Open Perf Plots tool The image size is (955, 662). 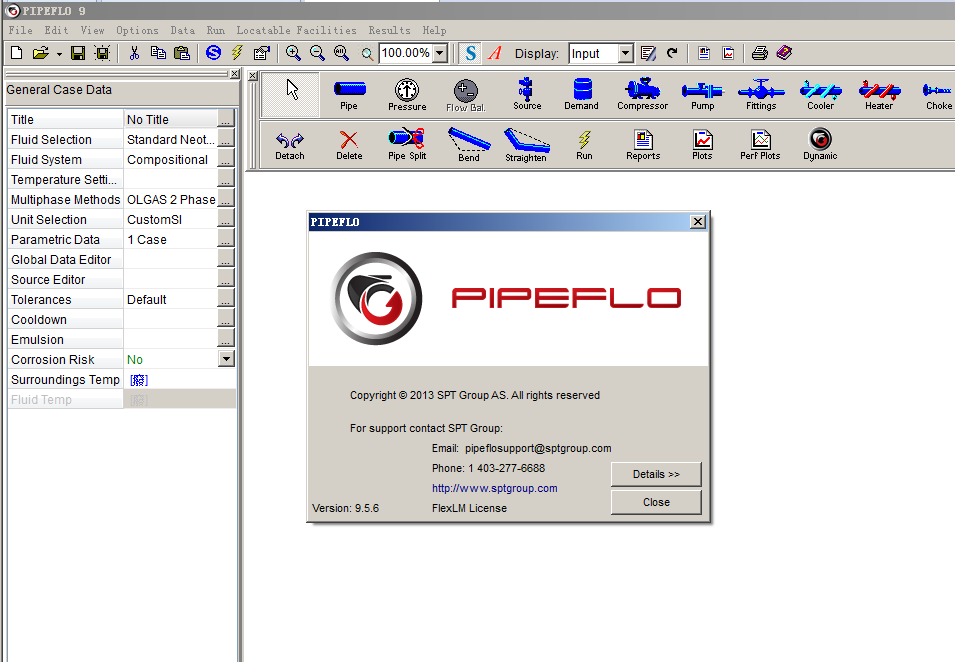click(x=760, y=145)
